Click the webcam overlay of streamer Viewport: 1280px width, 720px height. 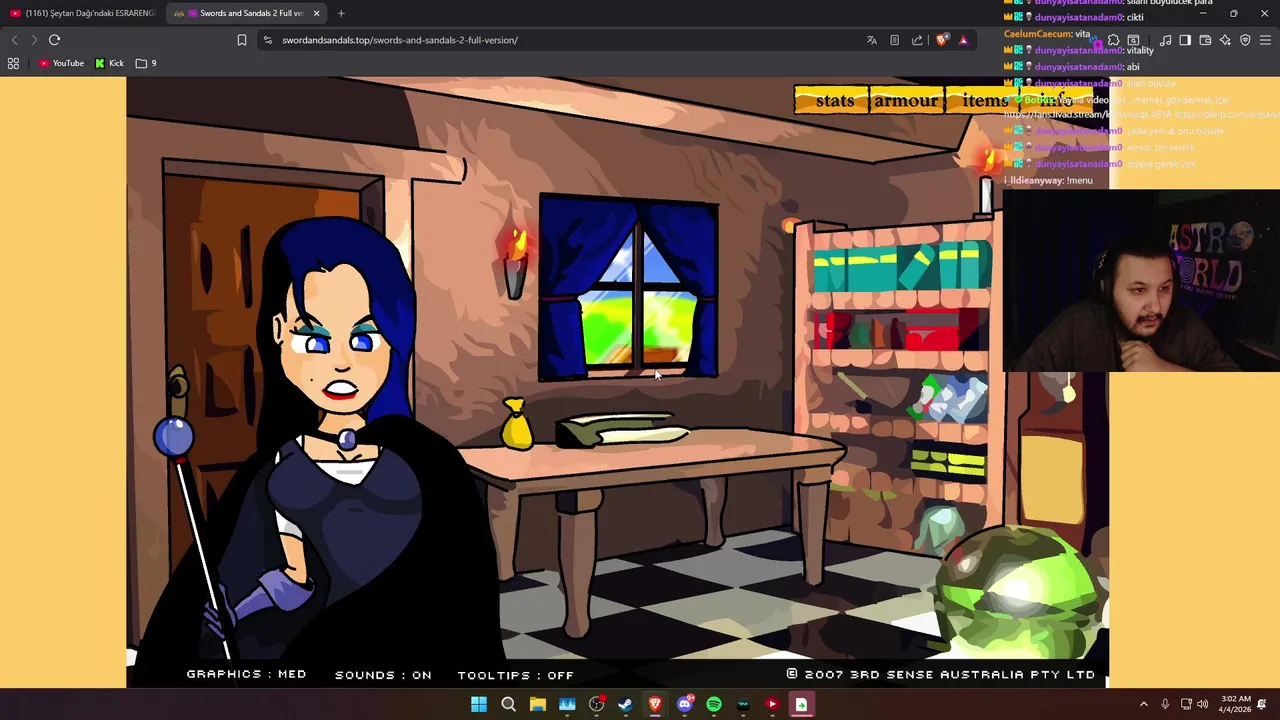tap(1141, 280)
